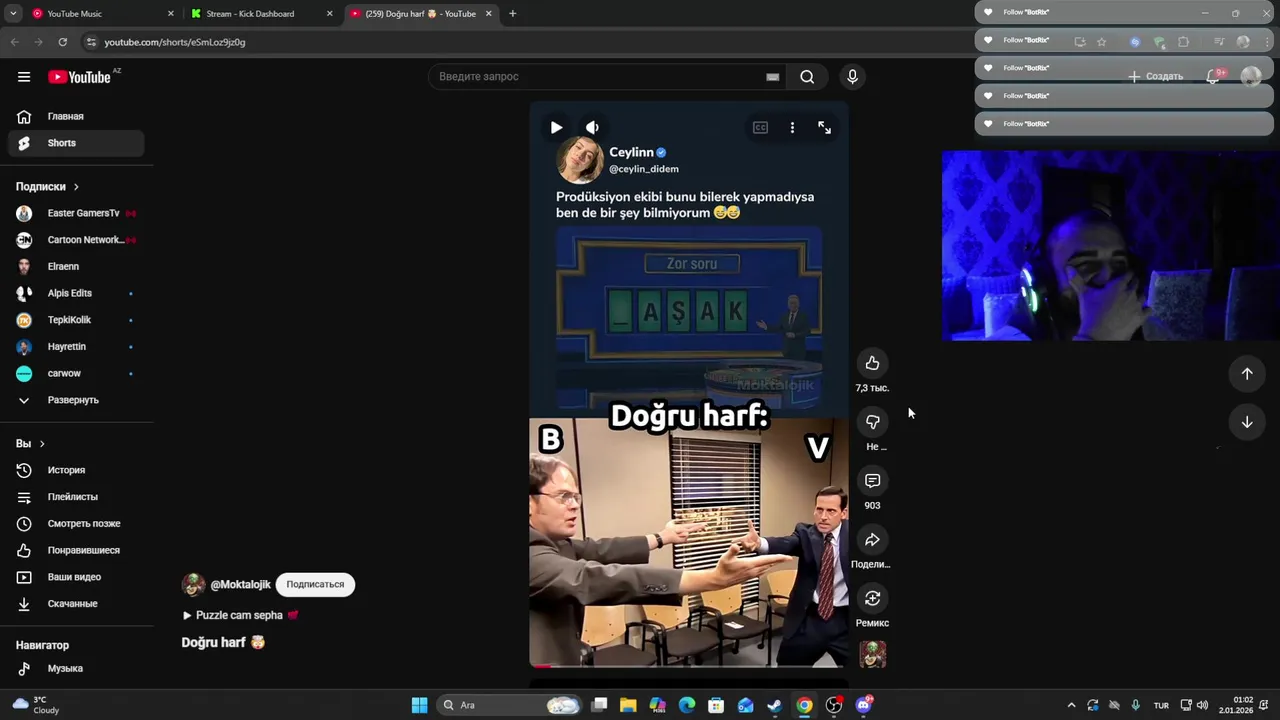The height and width of the screenshot is (720, 1280).
Task: Reload the page
Action: 62,42
